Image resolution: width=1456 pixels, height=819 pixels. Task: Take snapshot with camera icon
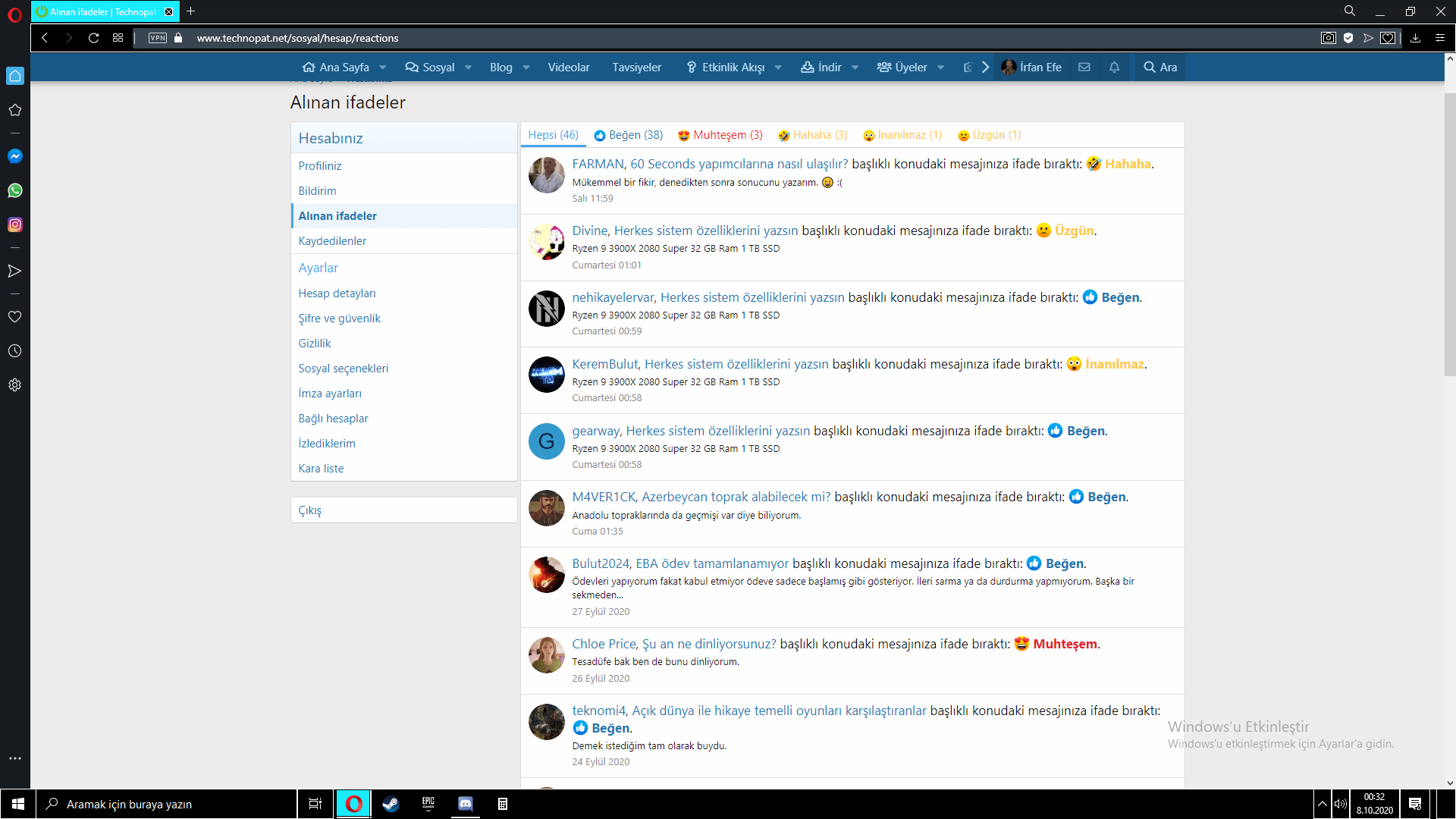(1328, 38)
